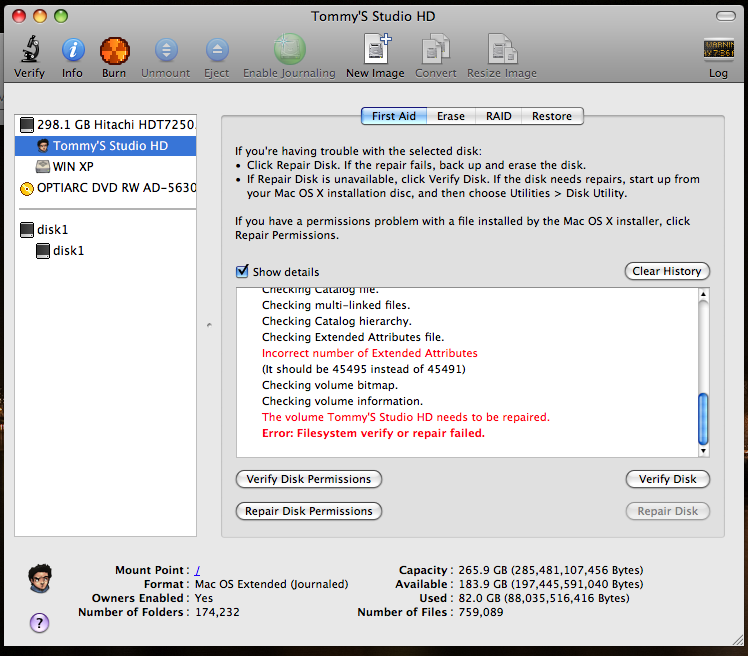
Task: Open the Mount Point slash link
Action: coord(197,570)
